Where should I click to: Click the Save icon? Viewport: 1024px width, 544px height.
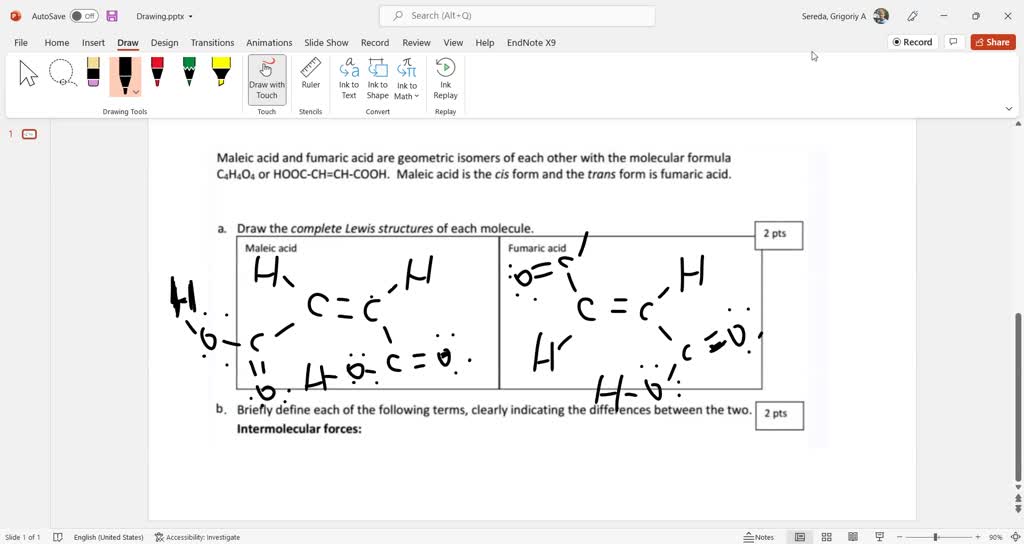pyautogui.click(x=112, y=16)
